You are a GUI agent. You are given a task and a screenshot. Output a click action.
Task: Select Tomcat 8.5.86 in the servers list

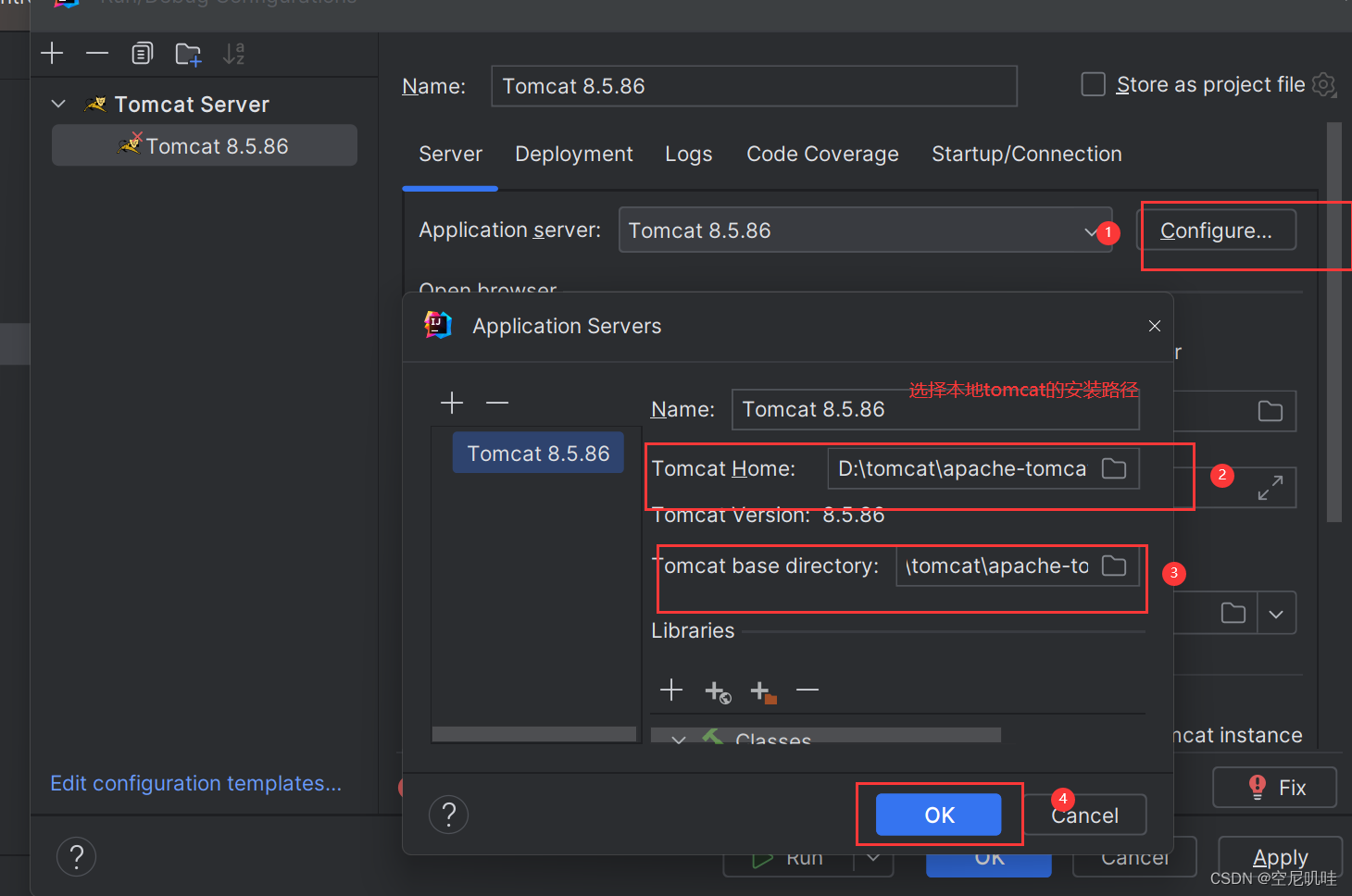[x=537, y=453]
